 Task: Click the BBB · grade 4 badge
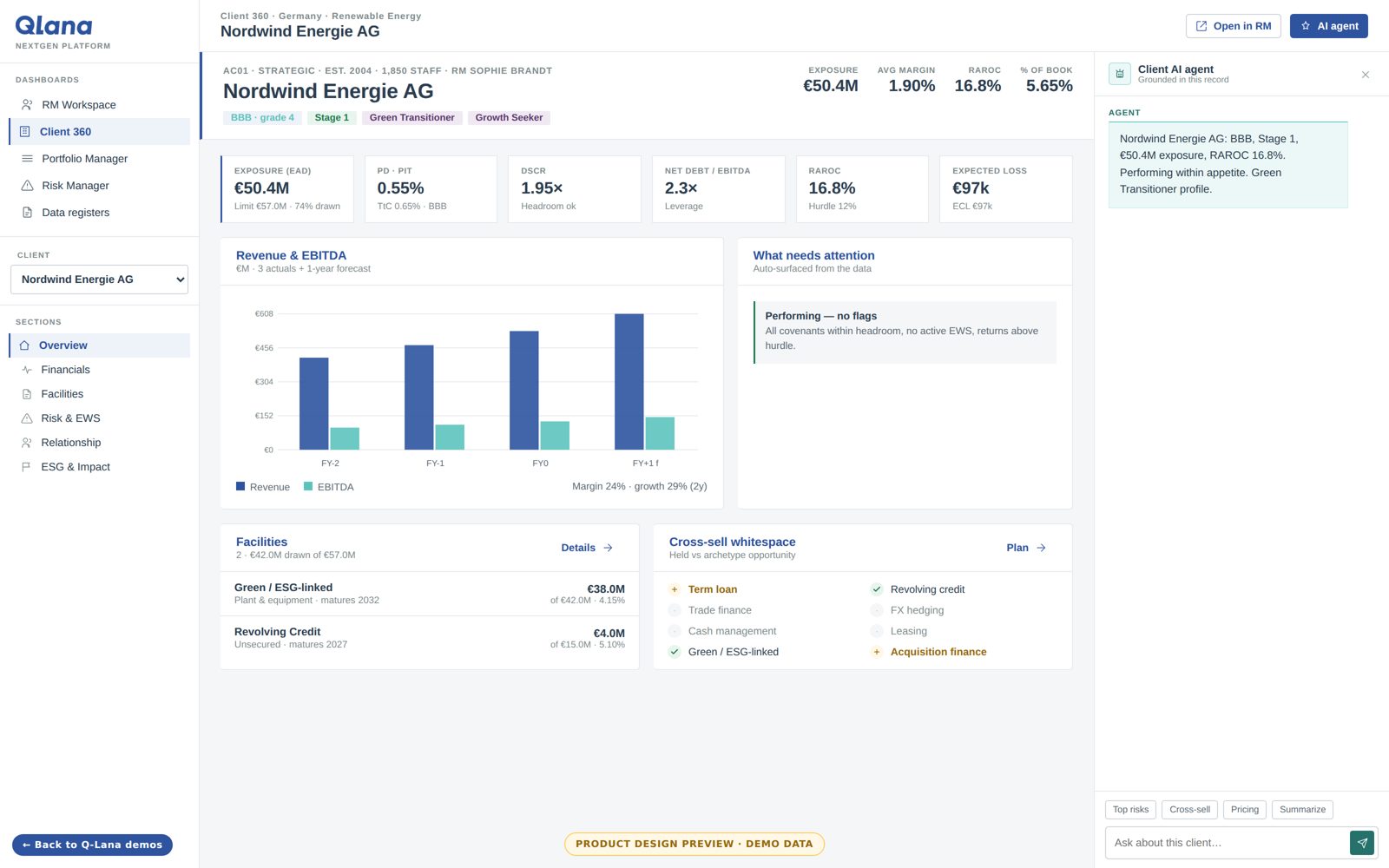pos(262,118)
